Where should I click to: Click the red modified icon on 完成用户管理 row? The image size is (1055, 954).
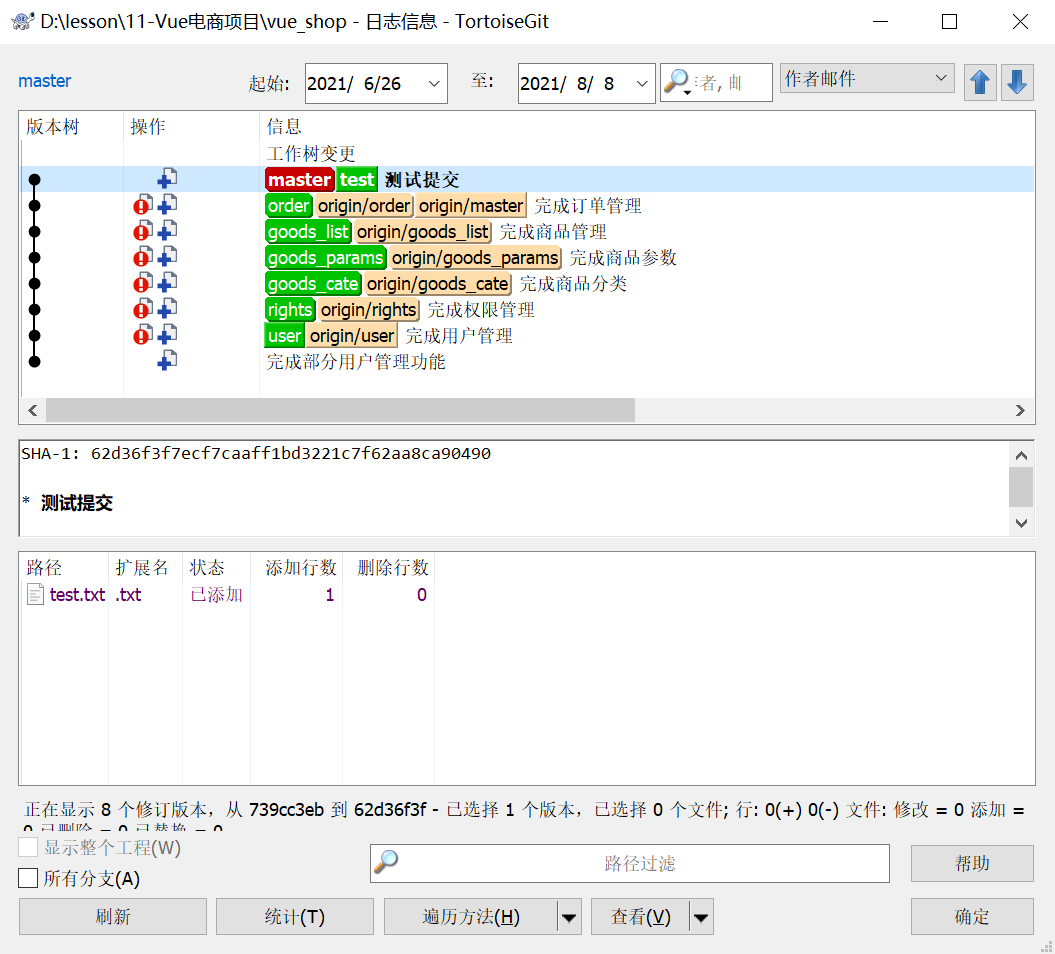click(x=143, y=335)
